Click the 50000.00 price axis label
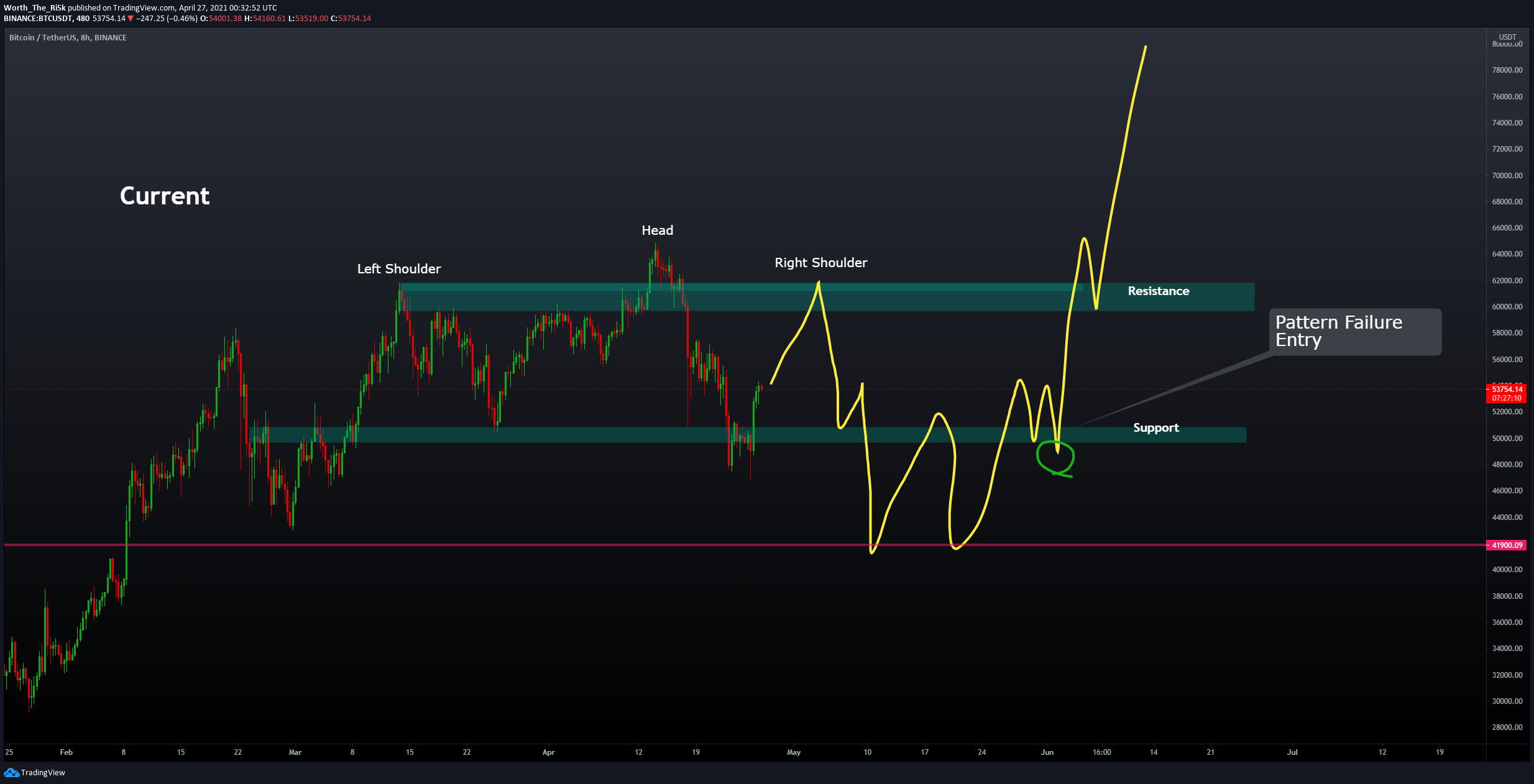The height and width of the screenshot is (784, 1534). 1507,439
